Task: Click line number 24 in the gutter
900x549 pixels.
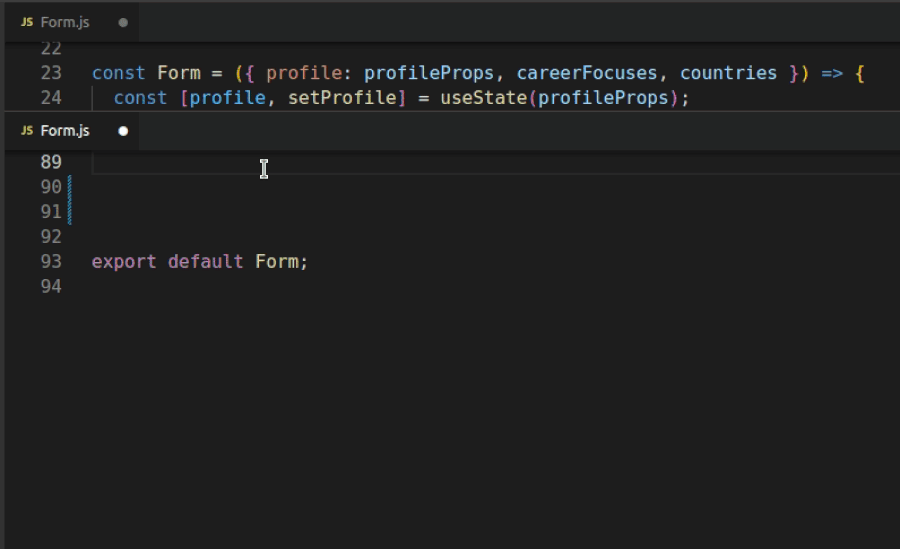Action: (51, 98)
